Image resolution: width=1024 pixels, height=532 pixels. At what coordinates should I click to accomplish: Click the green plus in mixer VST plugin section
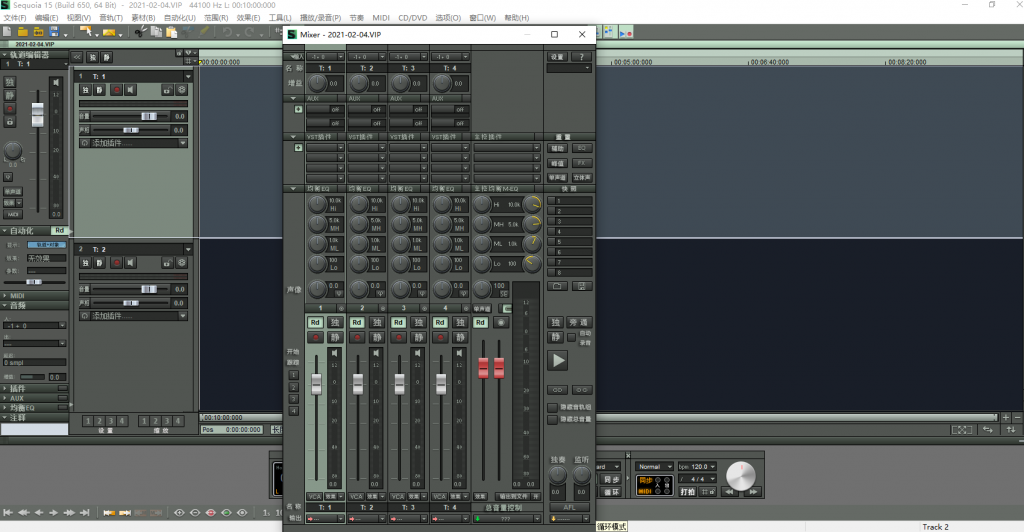[298, 148]
